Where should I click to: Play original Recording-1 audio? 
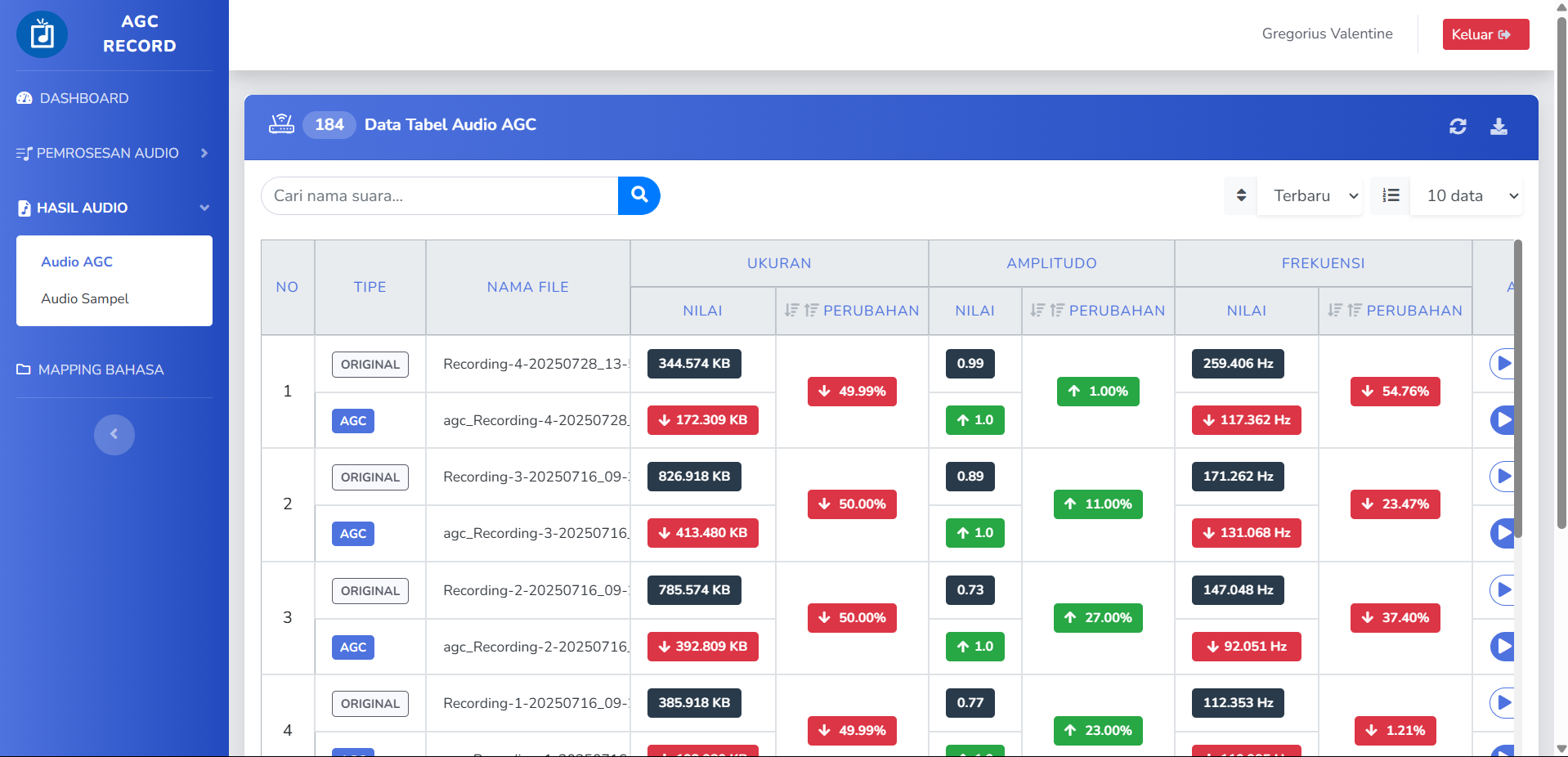1502,702
